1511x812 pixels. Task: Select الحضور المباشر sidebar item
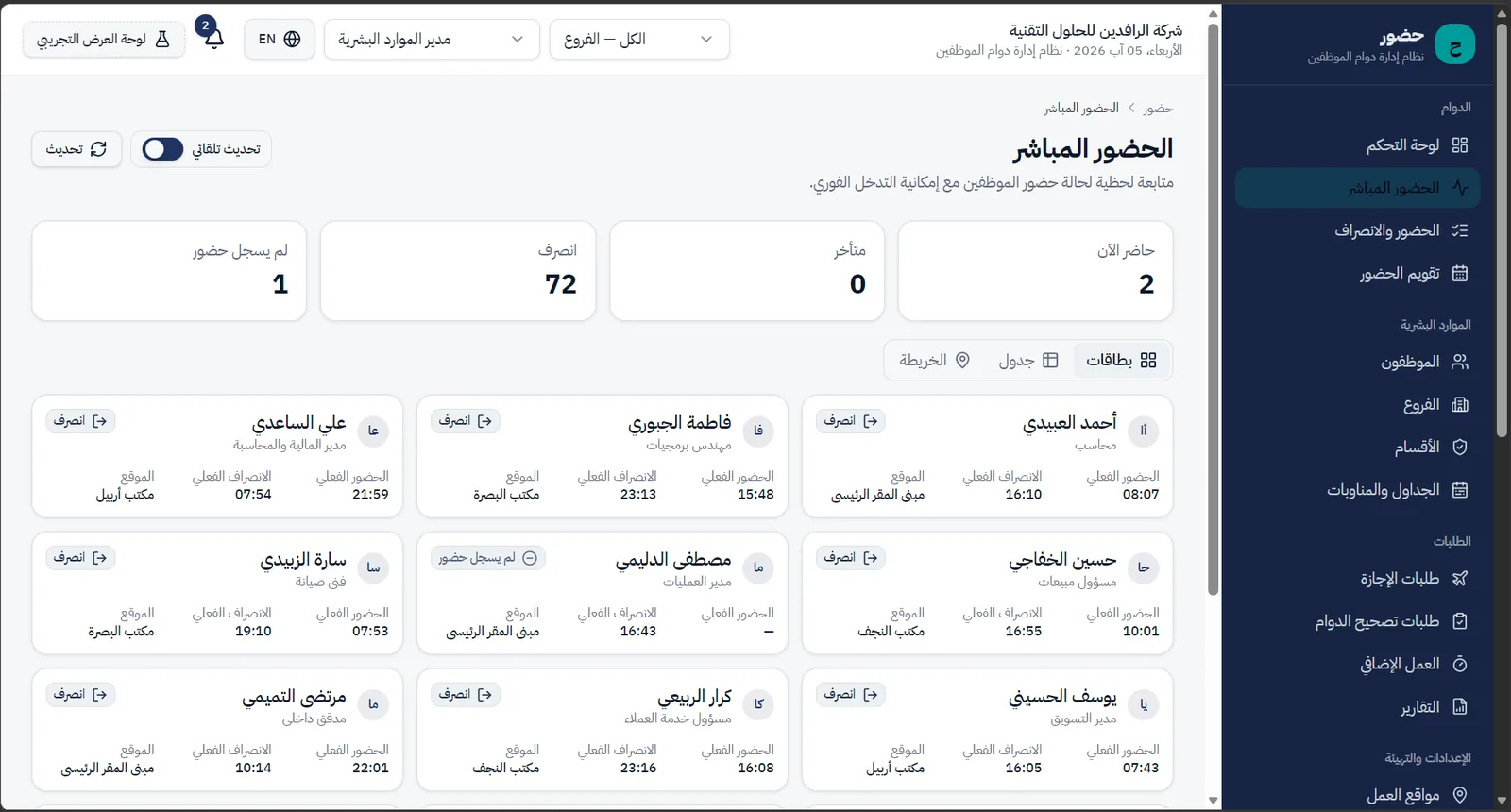click(x=1357, y=188)
